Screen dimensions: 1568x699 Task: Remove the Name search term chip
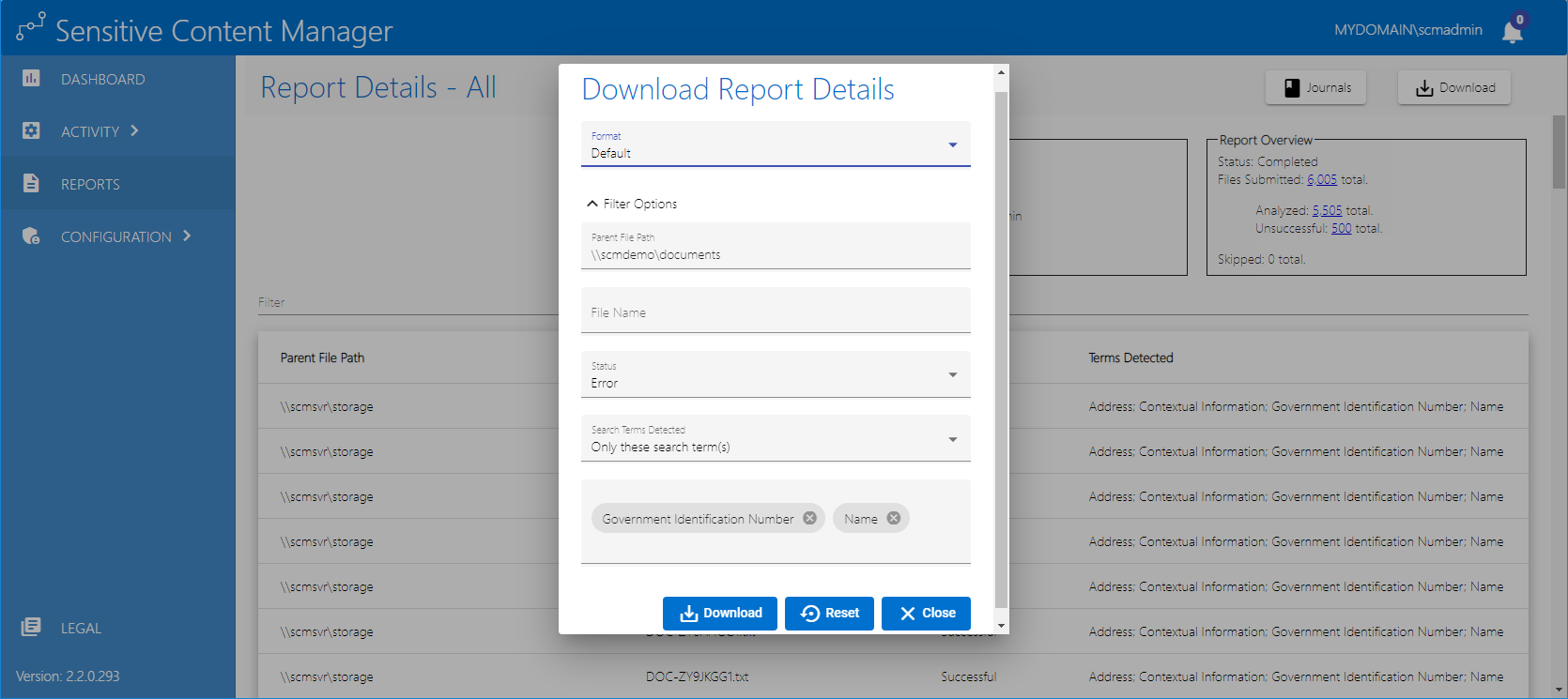894,518
